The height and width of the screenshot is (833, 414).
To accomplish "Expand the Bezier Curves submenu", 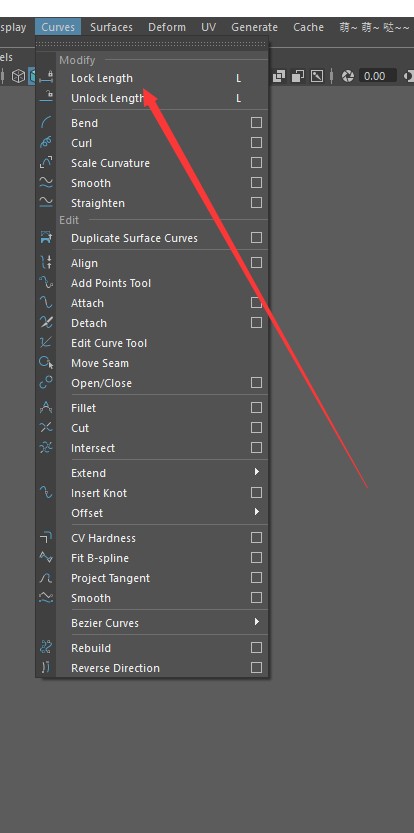I will 257,622.
